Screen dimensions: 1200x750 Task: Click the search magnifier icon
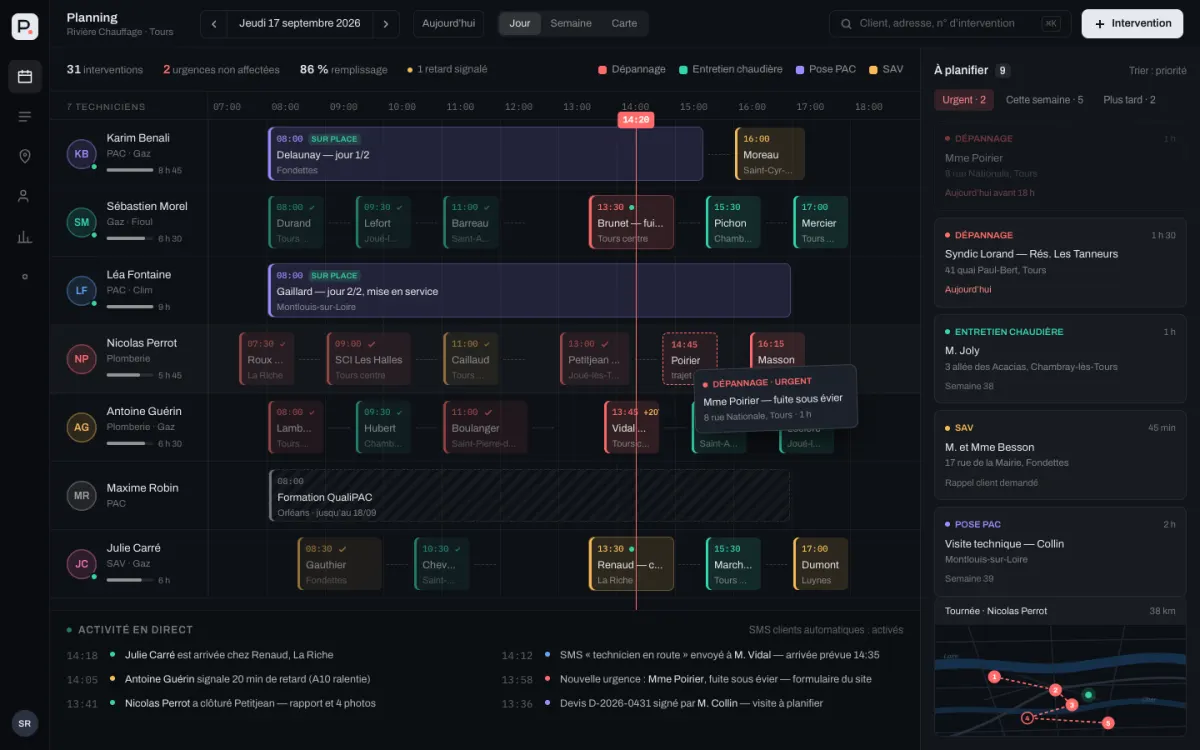(846, 24)
